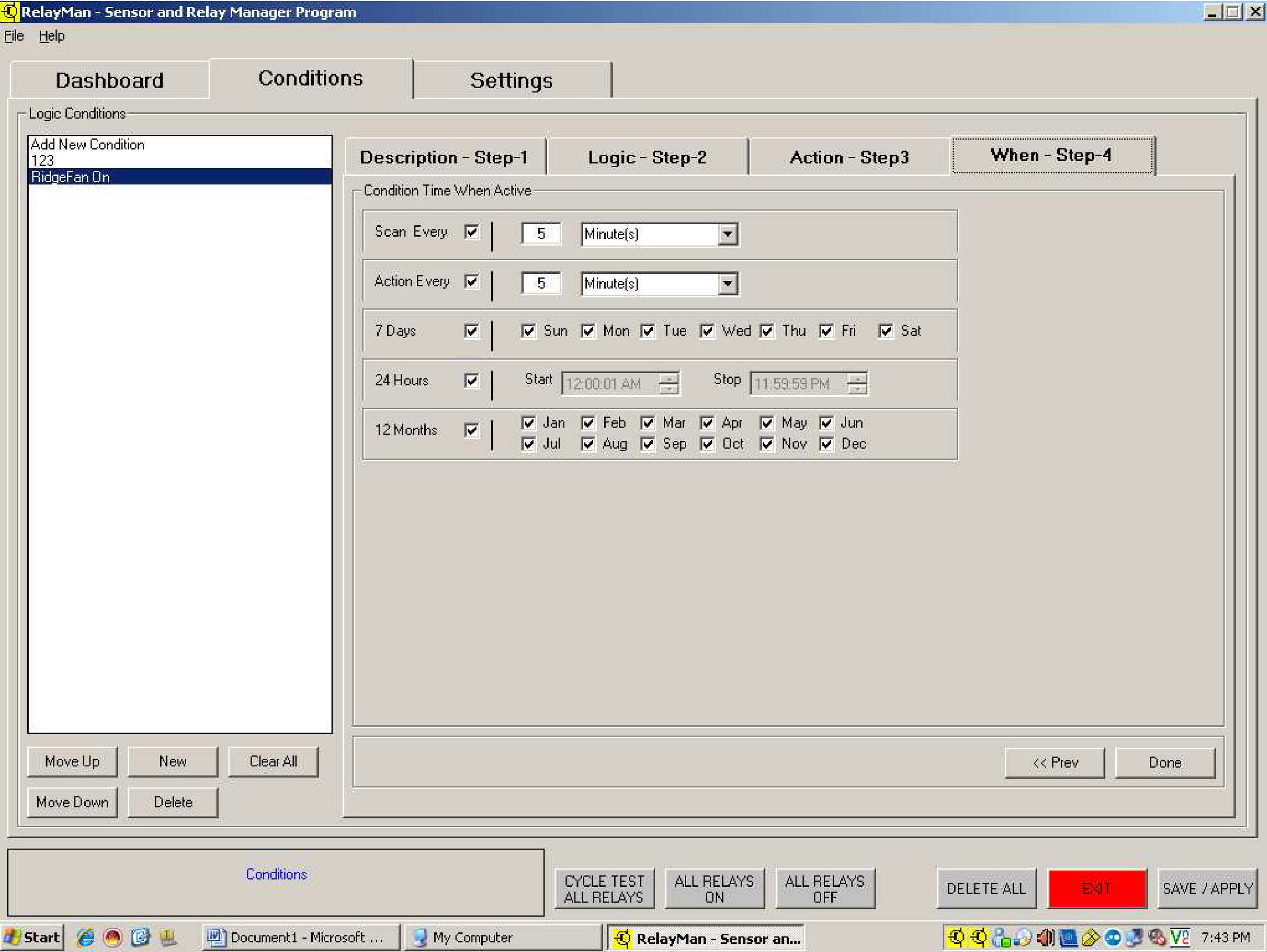This screenshot has width=1267, height=952.
Task: Click the Done button
Action: point(1165,762)
